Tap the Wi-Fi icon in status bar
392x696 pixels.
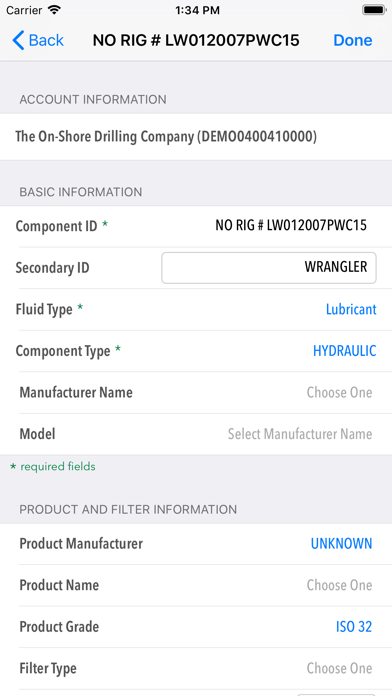(x=54, y=10)
